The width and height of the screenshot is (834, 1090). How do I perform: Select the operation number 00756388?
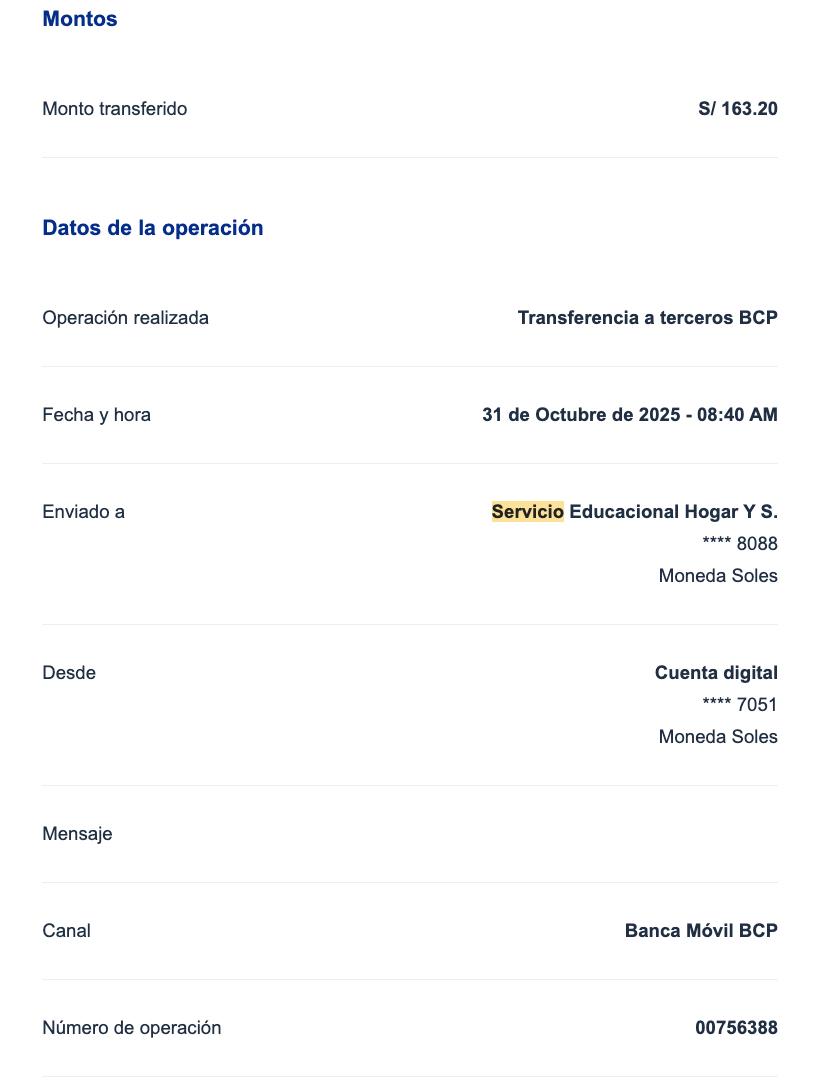click(736, 1028)
